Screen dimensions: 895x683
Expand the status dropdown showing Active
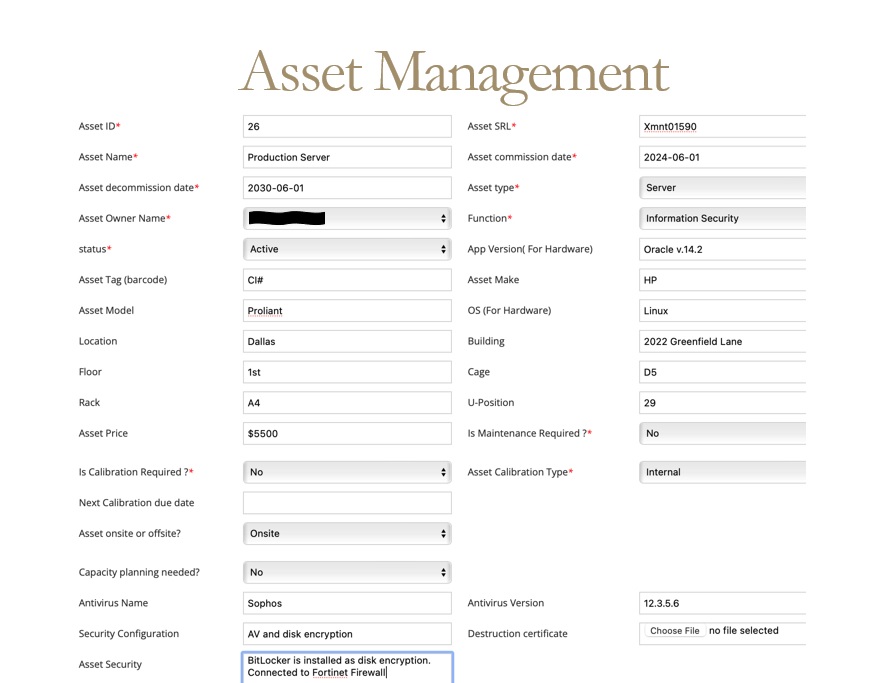tap(347, 249)
